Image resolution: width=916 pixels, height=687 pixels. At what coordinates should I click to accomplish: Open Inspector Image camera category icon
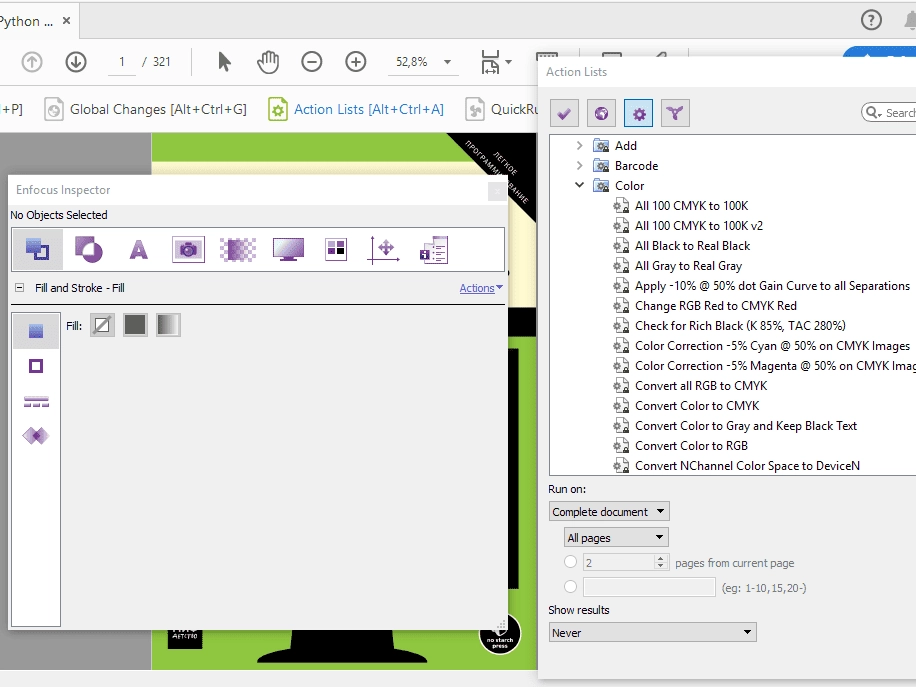(188, 249)
